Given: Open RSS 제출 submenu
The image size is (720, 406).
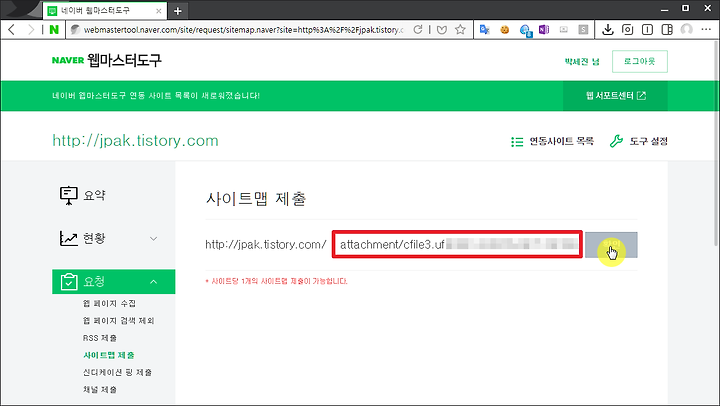Looking at the screenshot, I should (100, 338).
